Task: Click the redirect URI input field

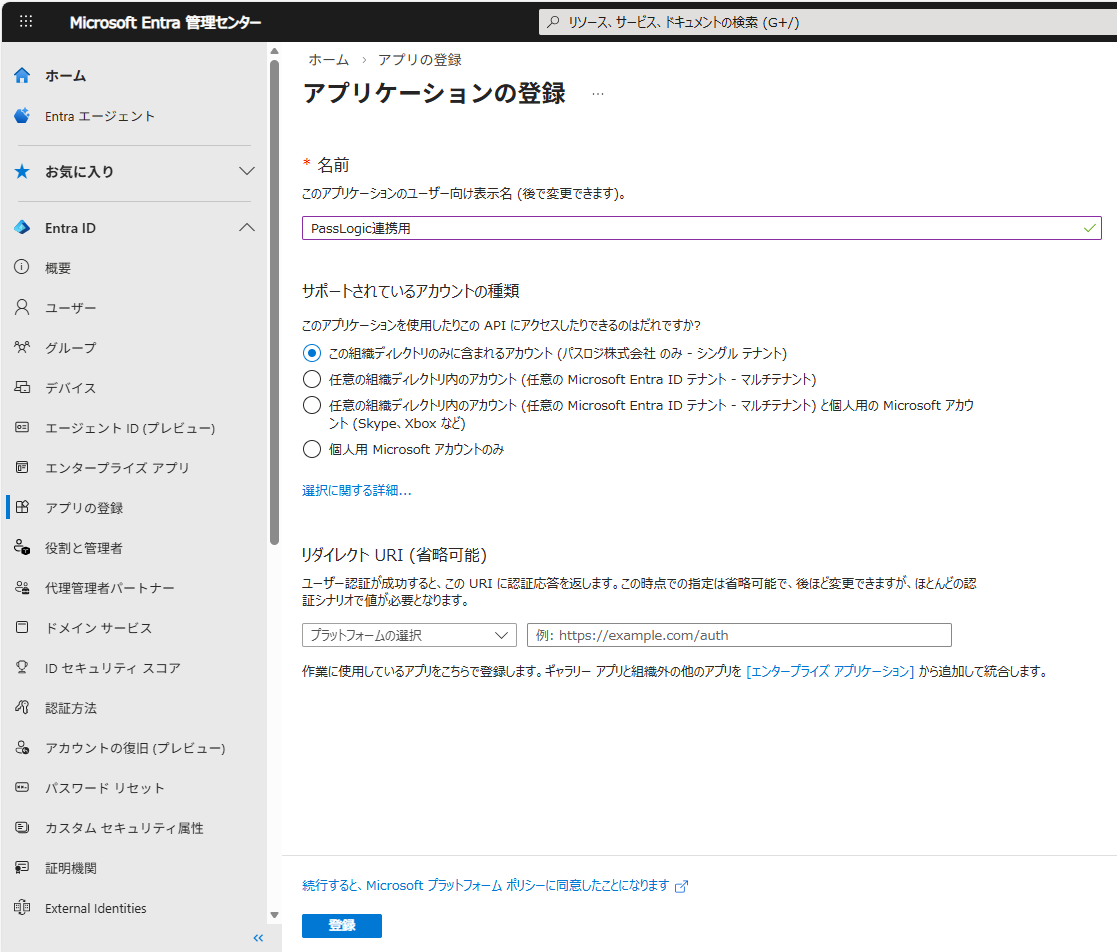Action: pyautogui.click(x=739, y=635)
